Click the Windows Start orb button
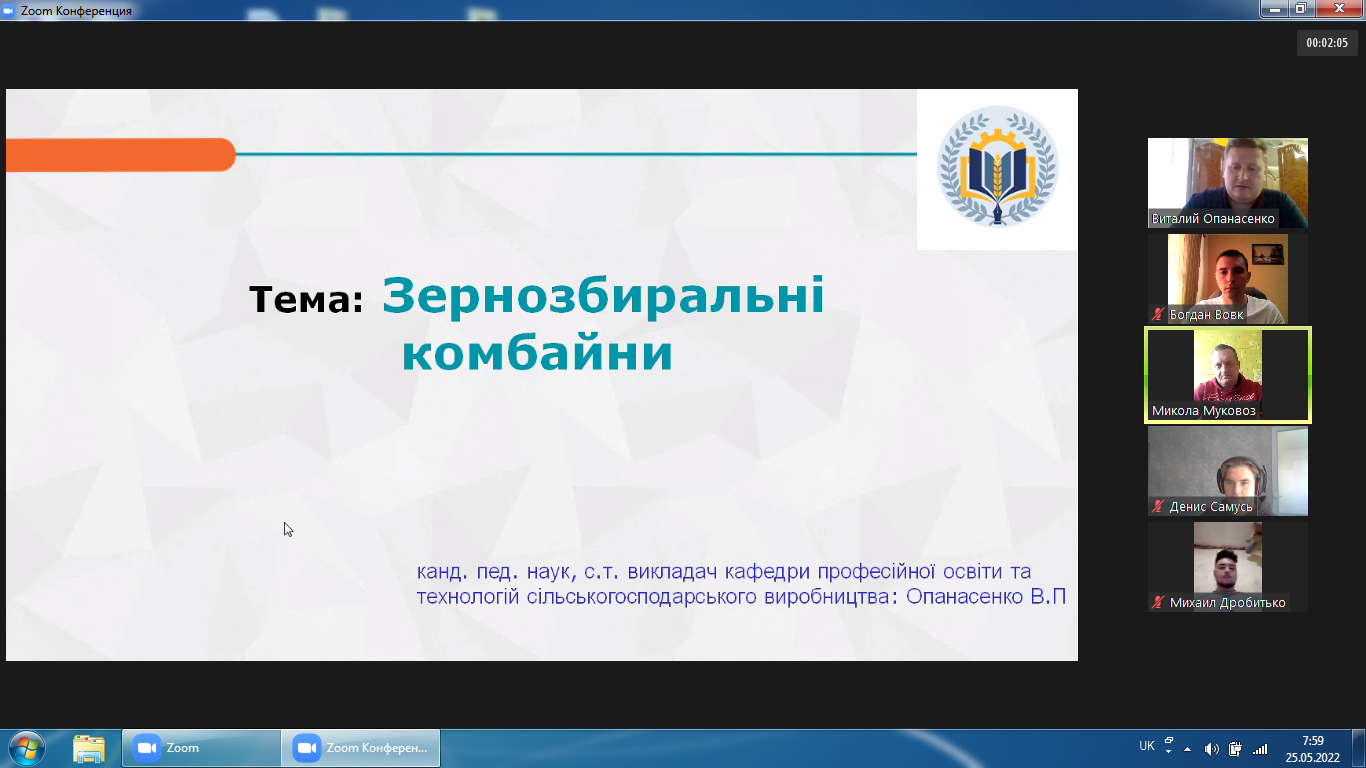1366x768 pixels. click(27, 748)
